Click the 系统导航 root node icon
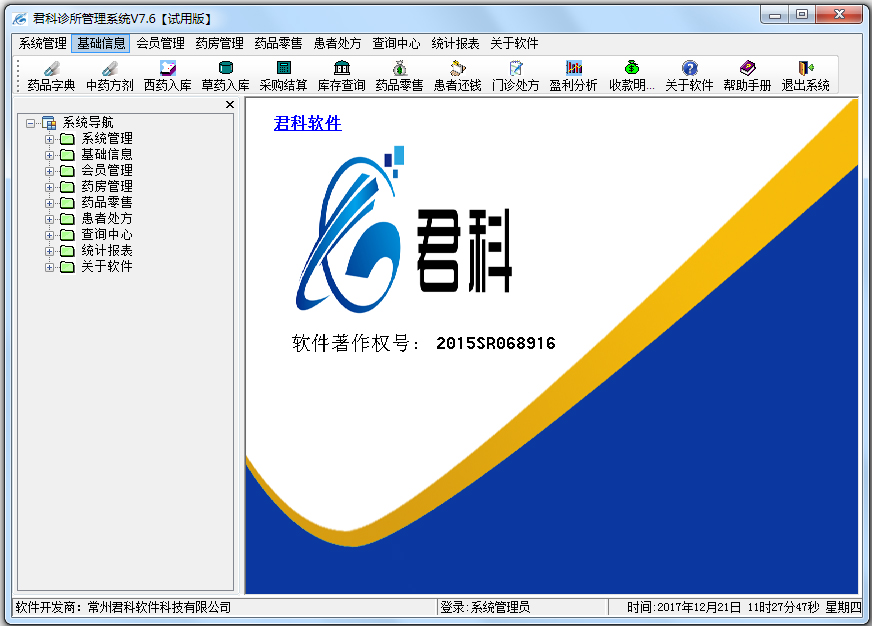Viewport: 872px width, 626px height. (49, 122)
